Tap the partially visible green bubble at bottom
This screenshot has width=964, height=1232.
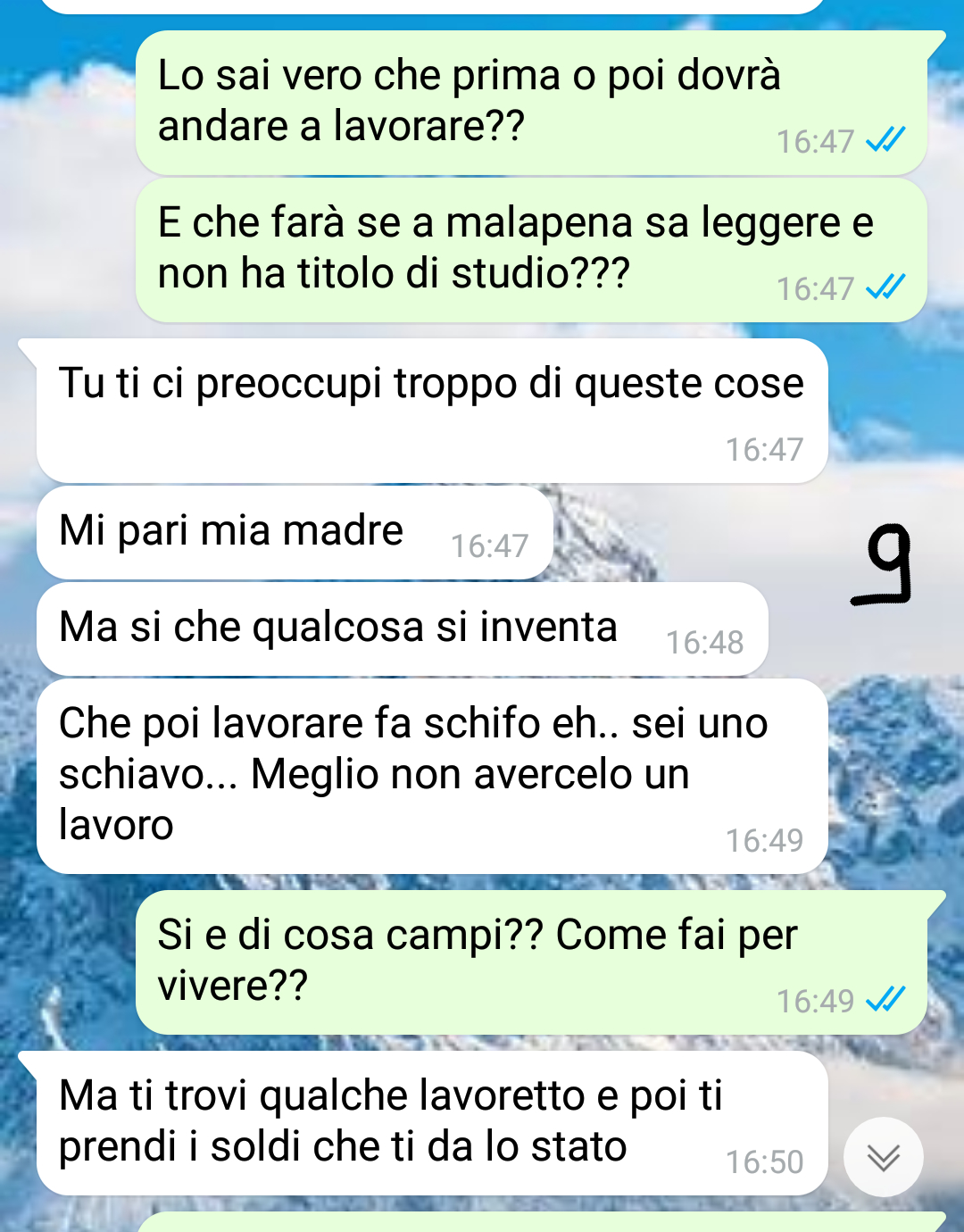540,1222
